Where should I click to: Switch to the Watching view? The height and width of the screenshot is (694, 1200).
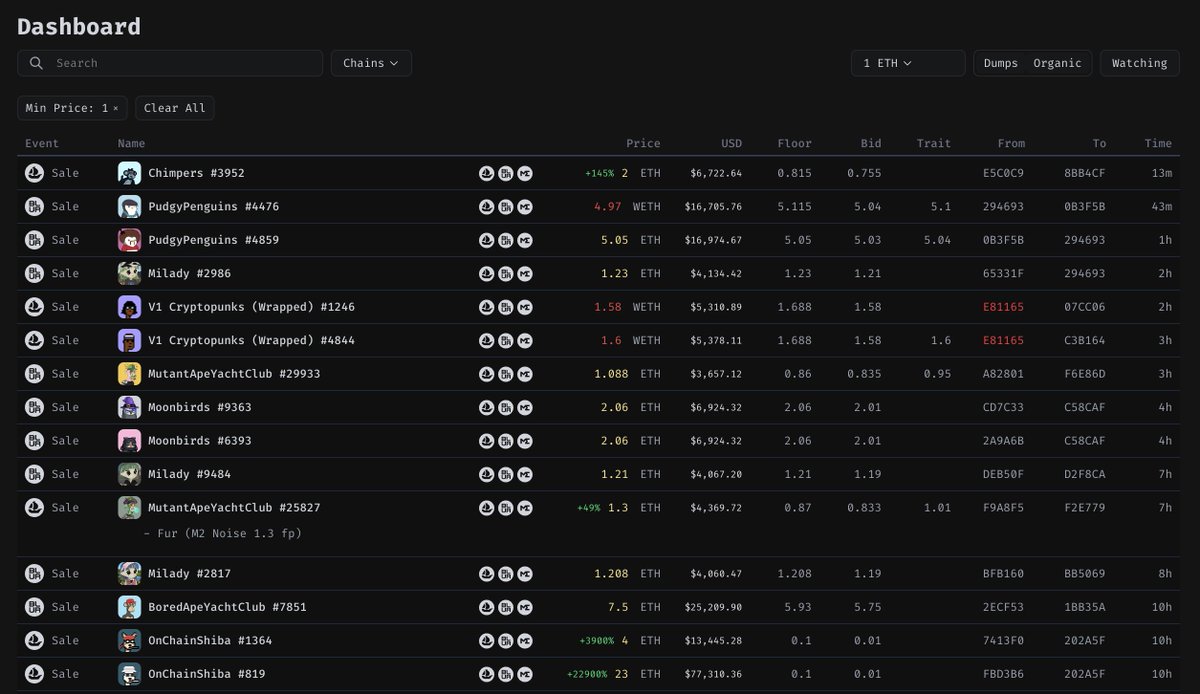[1139, 62]
